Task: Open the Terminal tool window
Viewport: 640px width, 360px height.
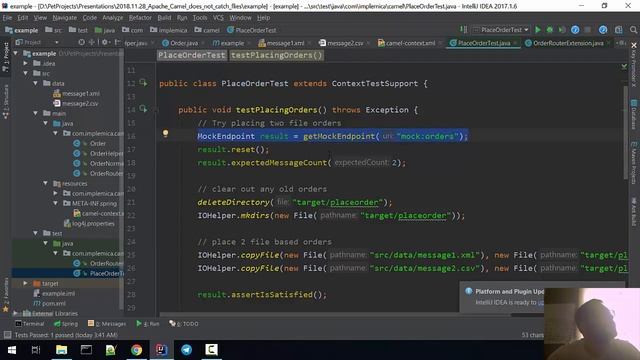Action: pos(29,324)
